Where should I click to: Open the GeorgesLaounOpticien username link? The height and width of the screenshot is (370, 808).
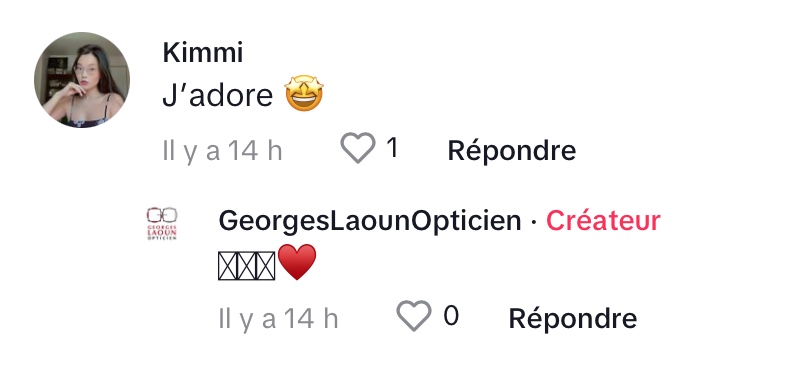(x=370, y=221)
